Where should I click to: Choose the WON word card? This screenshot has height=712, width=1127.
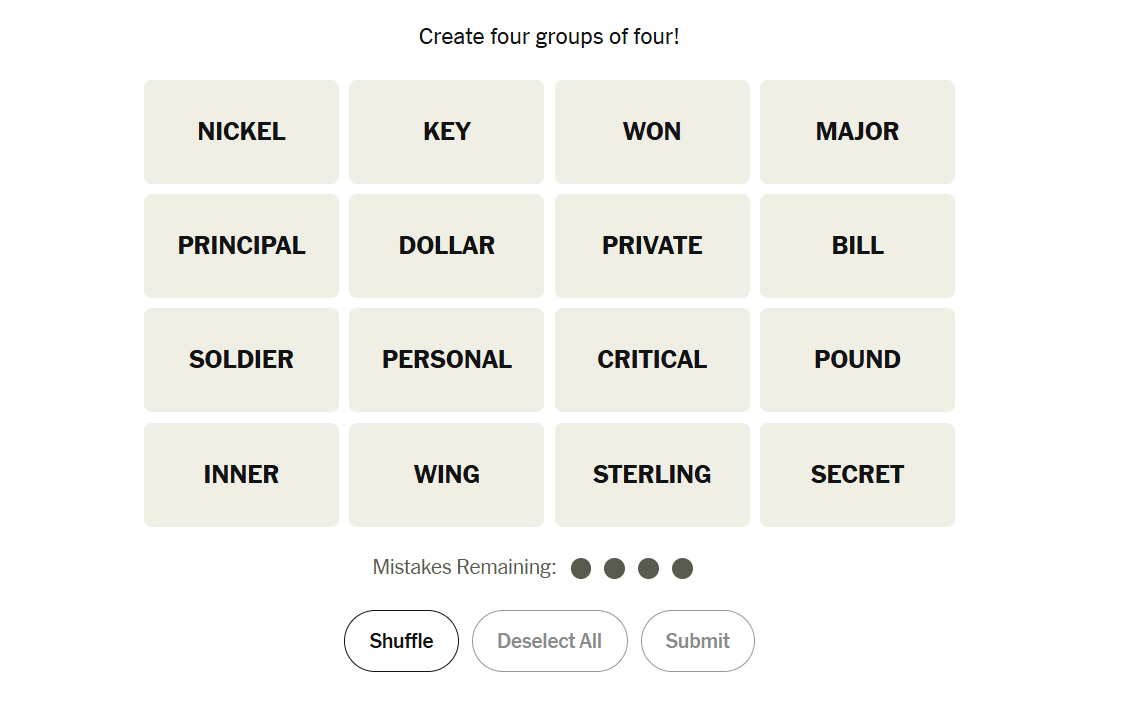[x=652, y=132]
